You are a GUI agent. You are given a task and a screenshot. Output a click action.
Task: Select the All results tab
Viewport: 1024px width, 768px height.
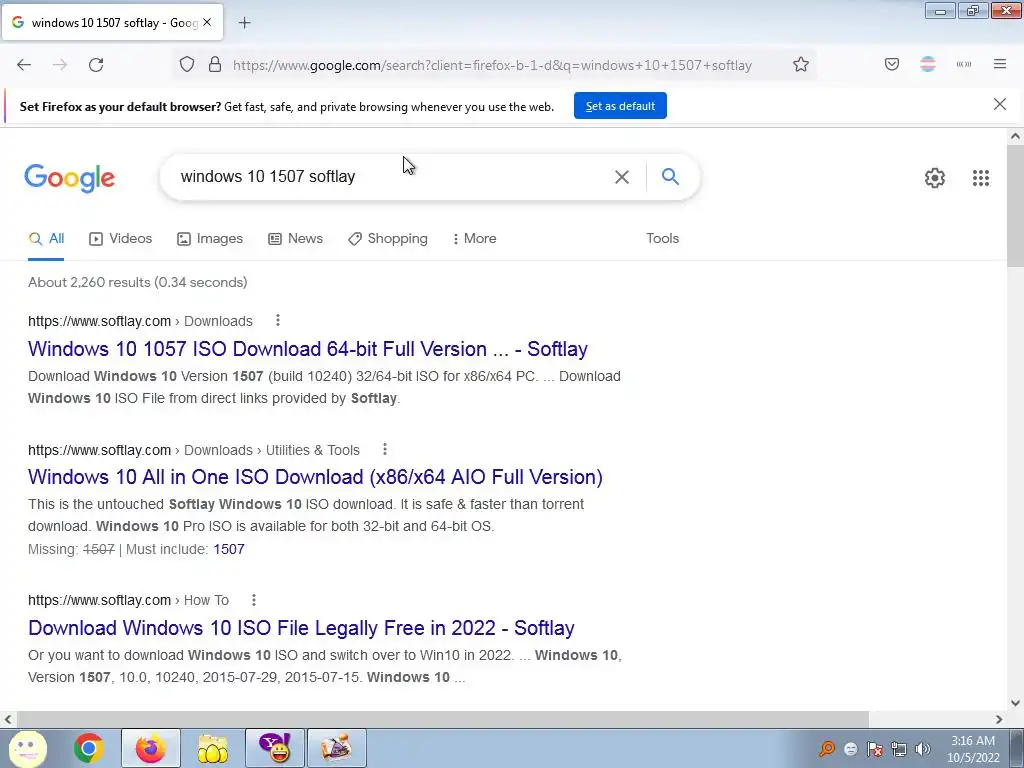[46, 238]
